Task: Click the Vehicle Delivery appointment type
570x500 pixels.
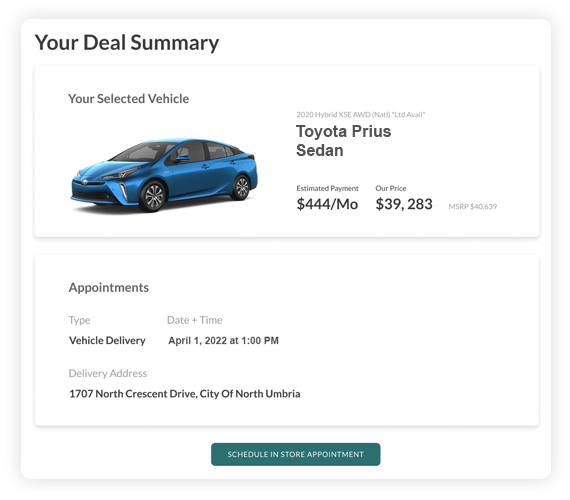Action: tap(107, 340)
